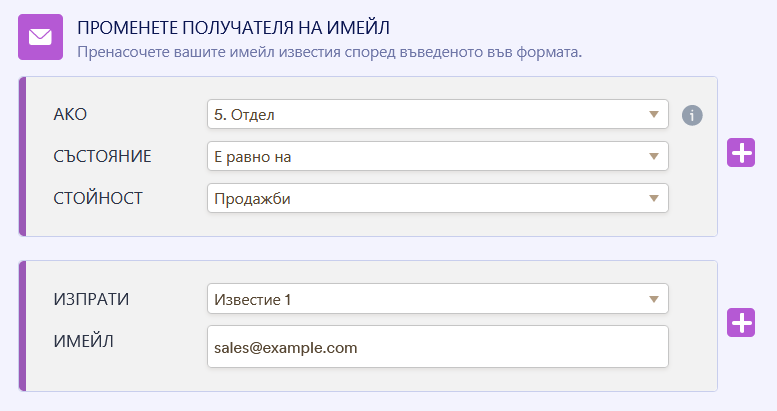
Task: Click the СТОЙНОСТ label
Action: (98, 197)
